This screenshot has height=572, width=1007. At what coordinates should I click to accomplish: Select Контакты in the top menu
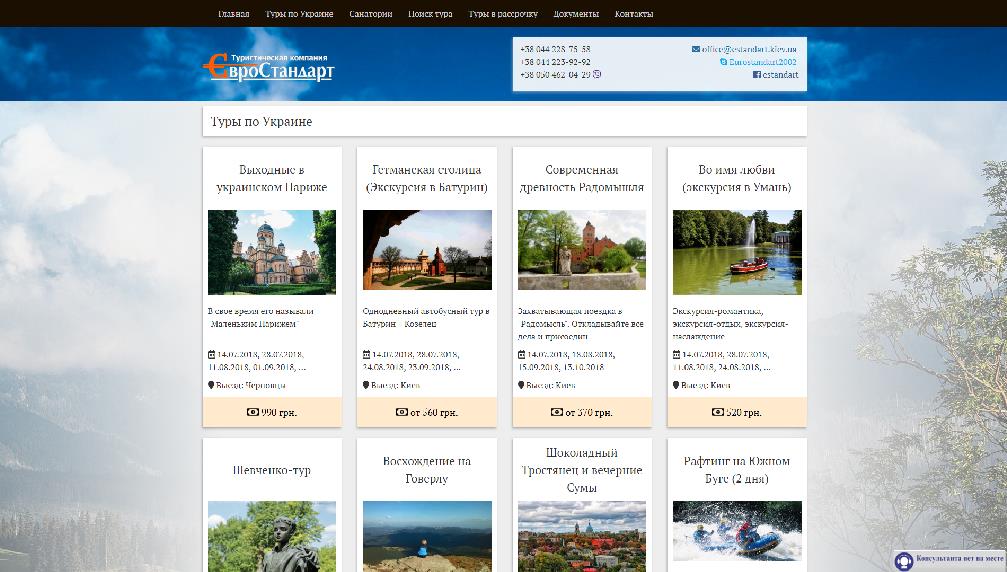(634, 14)
